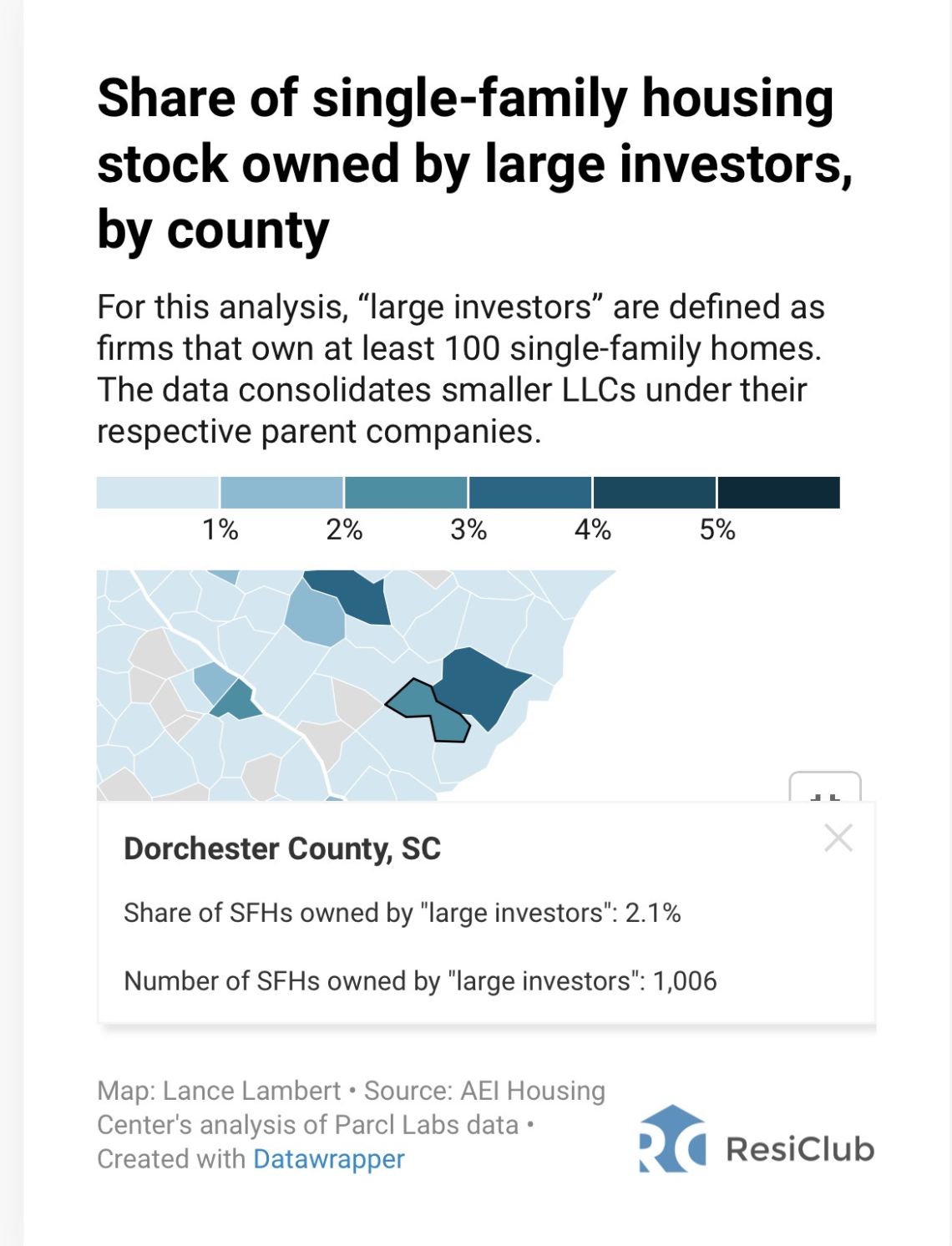This screenshot has width=952, height=1246.
Task: Click the ResiClub wordmark text
Action: [799, 1149]
